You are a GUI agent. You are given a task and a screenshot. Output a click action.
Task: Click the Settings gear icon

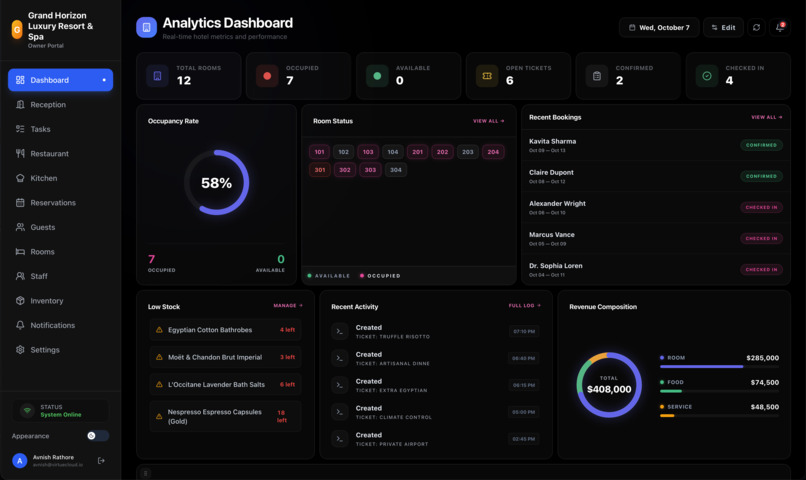click(20, 350)
